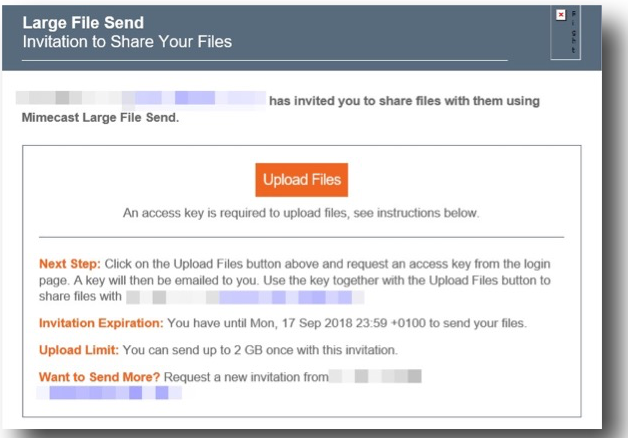The image size is (628, 438).
Task: Click the Large File Send header title
Action: coord(83,21)
